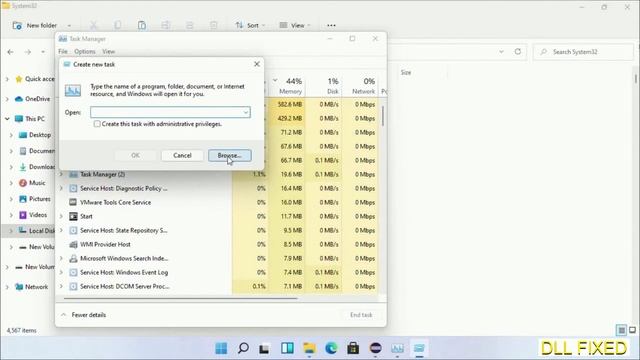Close the Create new task dialog

point(257,64)
